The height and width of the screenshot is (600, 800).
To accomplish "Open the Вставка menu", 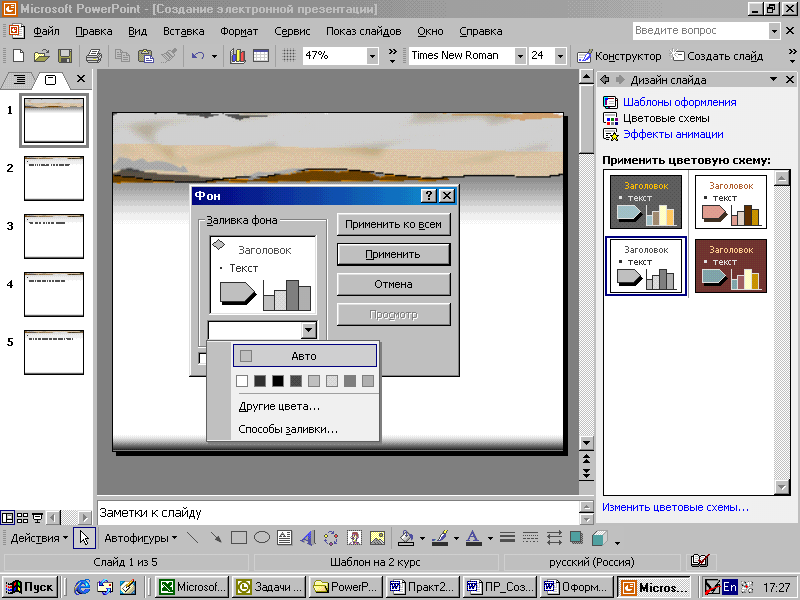I will point(184,31).
